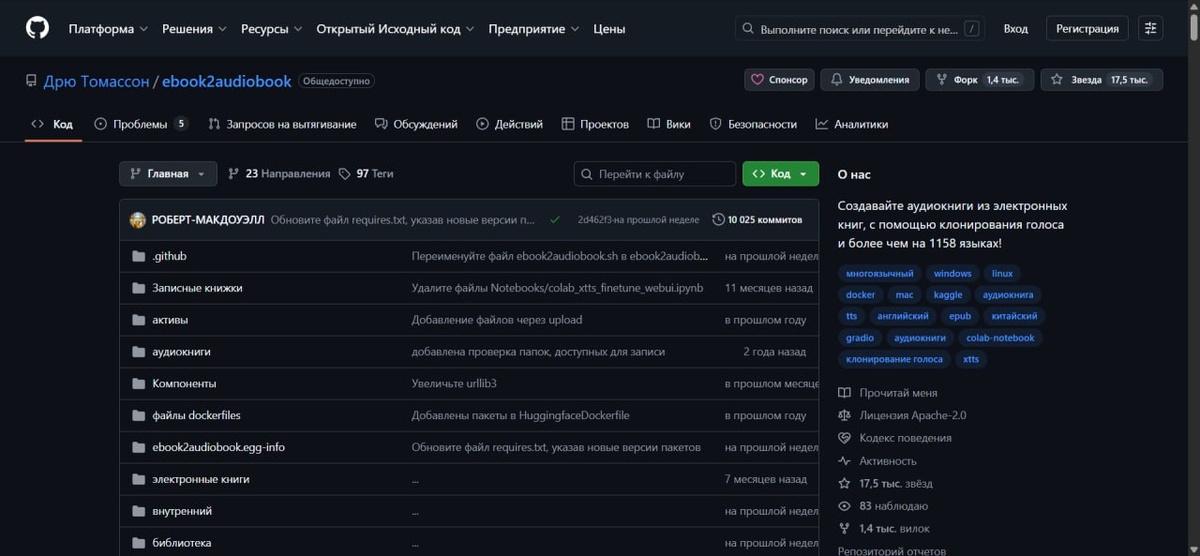Click the commit status checkmark icon
This screenshot has width=1200, height=556.
pyautogui.click(x=555, y=220)
